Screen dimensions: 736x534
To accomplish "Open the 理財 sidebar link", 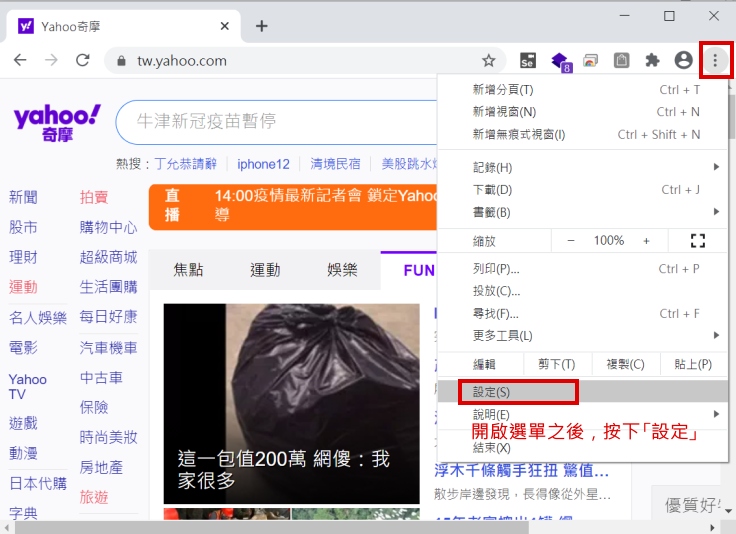I will [23, 257].
